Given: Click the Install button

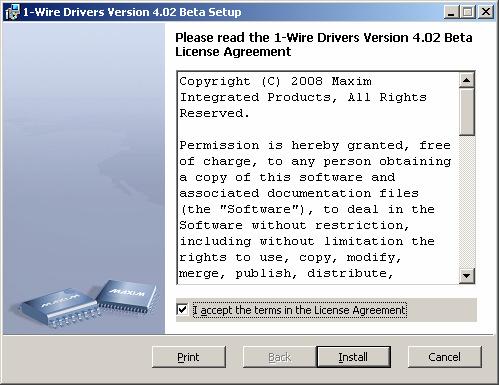Looking at the screenshot, I should [x=353, y=357].
